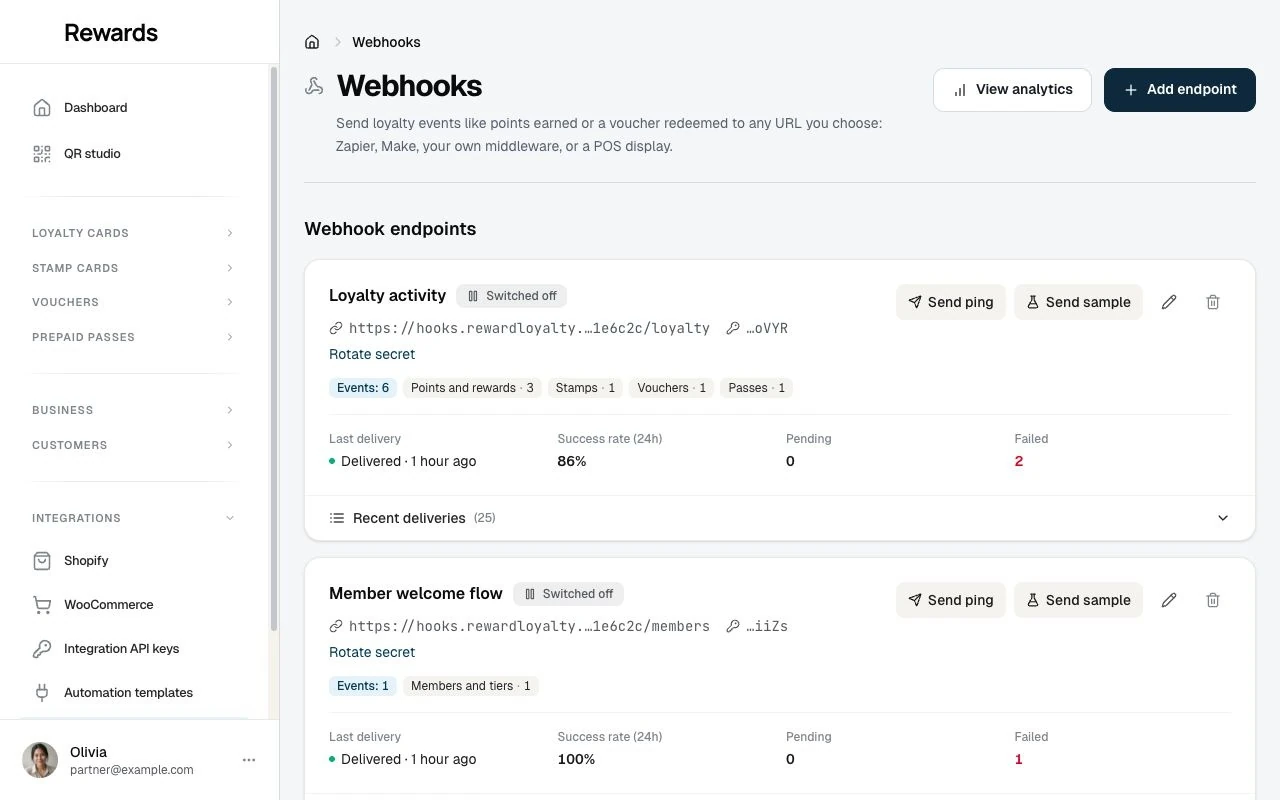Click the WooCommerce cart icon
1280x800 pixels.
[42, 604]
